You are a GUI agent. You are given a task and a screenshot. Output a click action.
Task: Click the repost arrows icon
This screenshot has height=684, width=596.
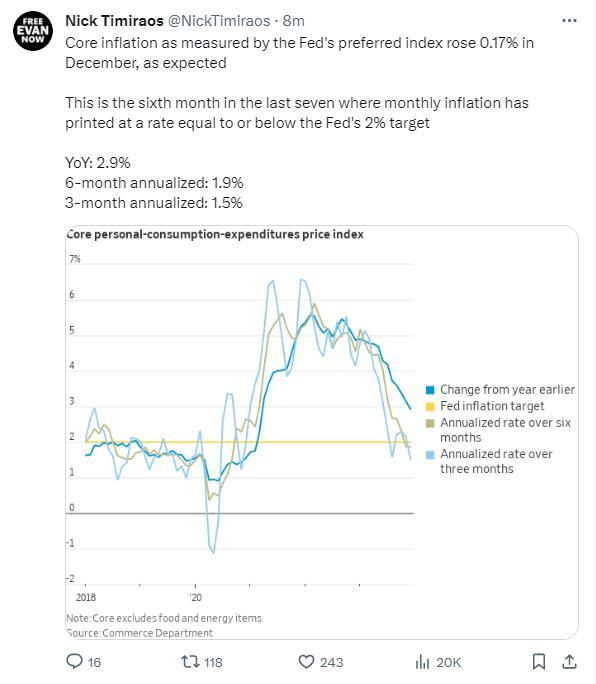click(190, 662)
